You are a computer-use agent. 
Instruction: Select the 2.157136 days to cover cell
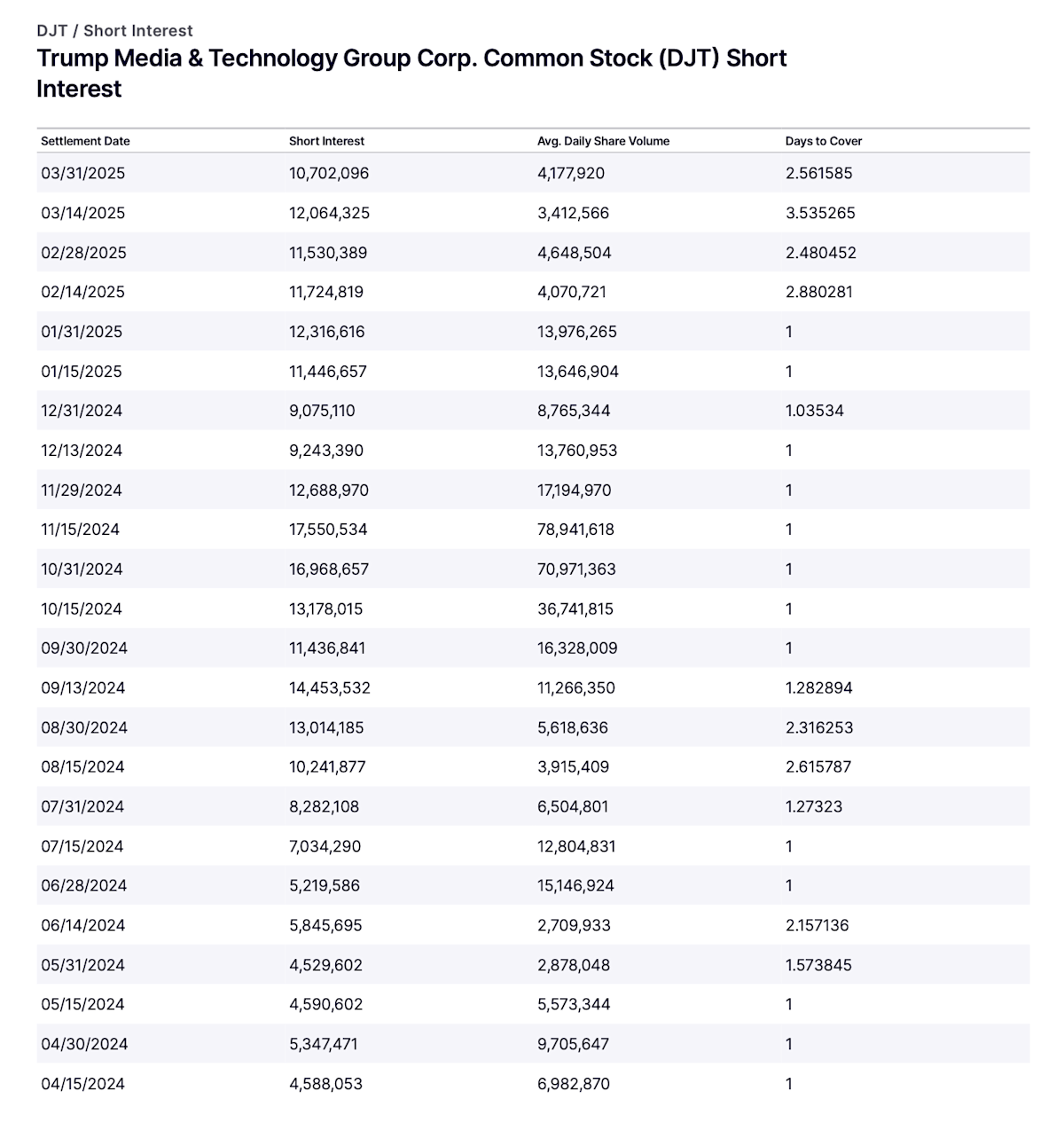(817, 925)
